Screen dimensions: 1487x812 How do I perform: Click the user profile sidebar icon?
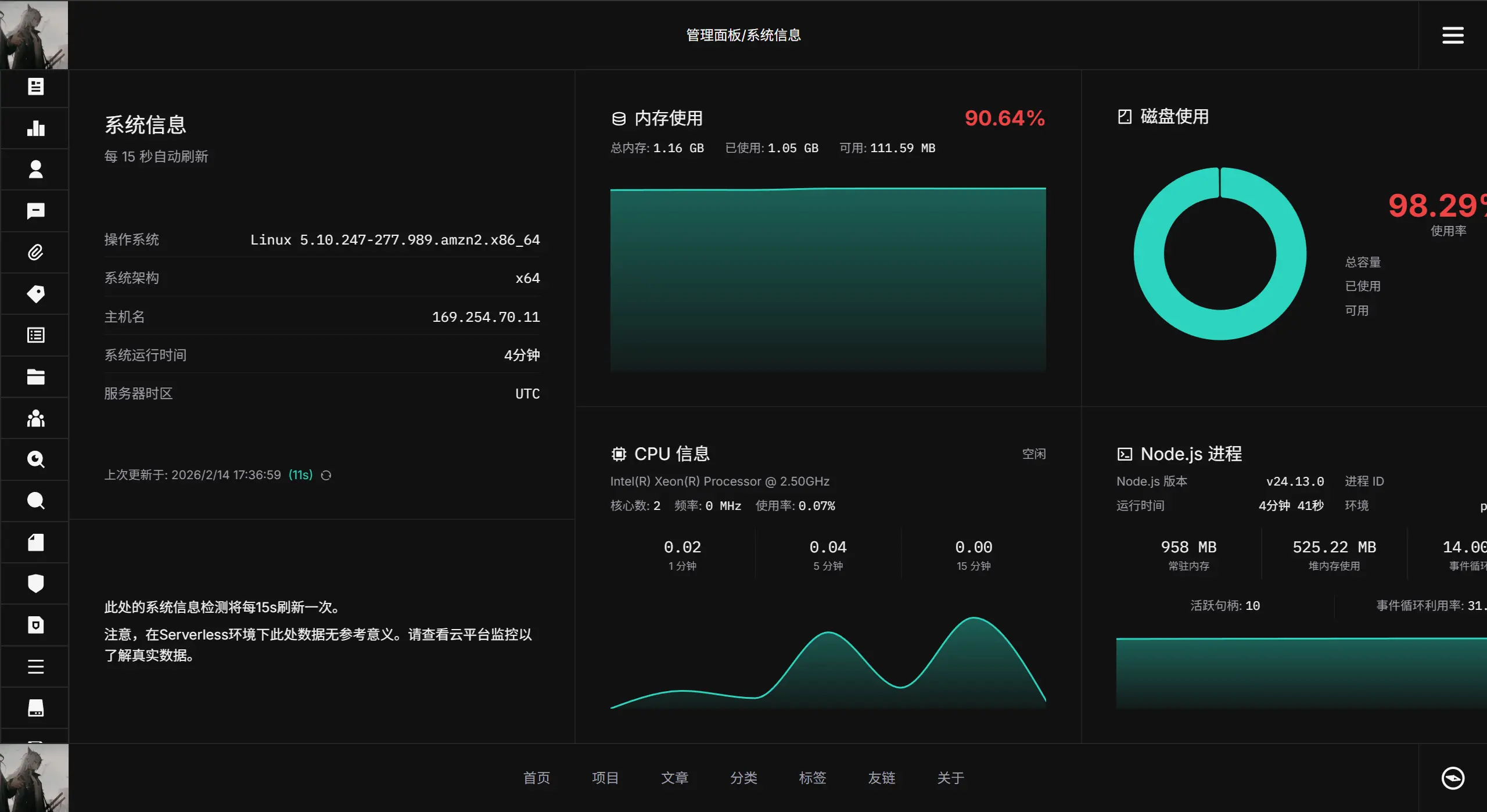(35, 170)
